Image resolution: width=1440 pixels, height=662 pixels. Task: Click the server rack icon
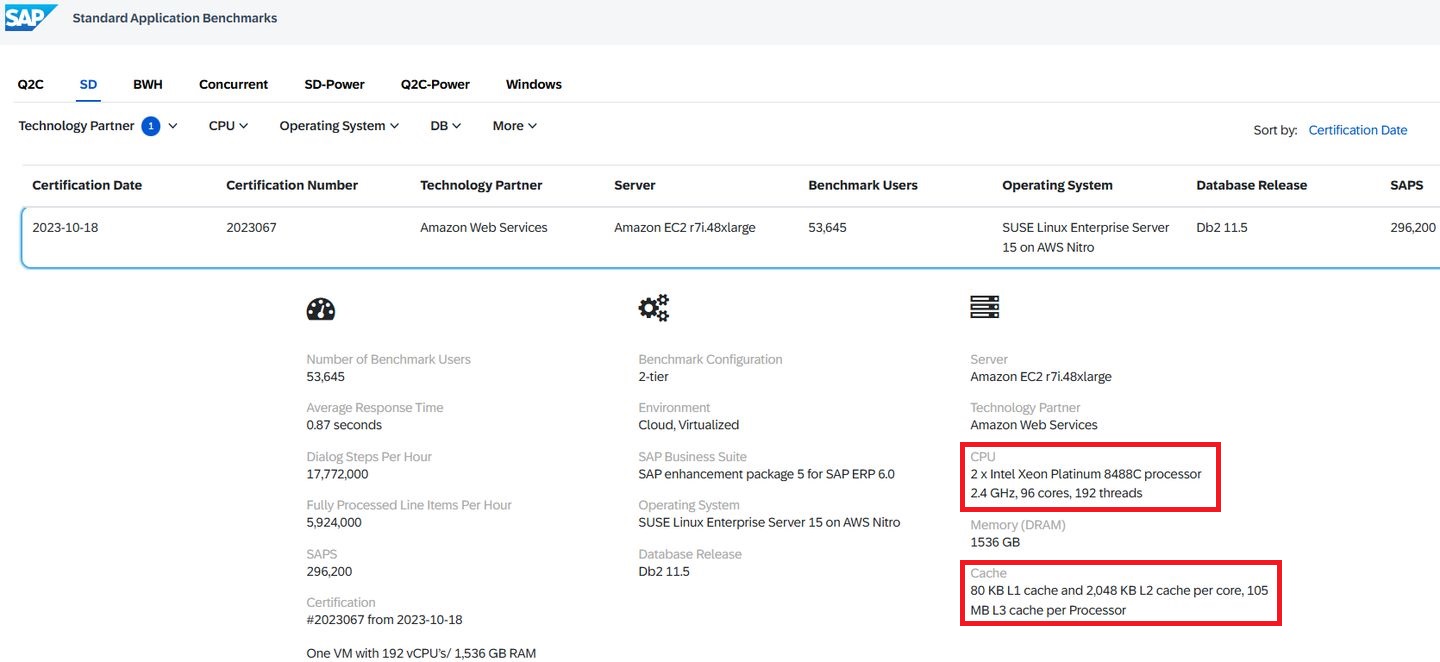click(985, 308)
